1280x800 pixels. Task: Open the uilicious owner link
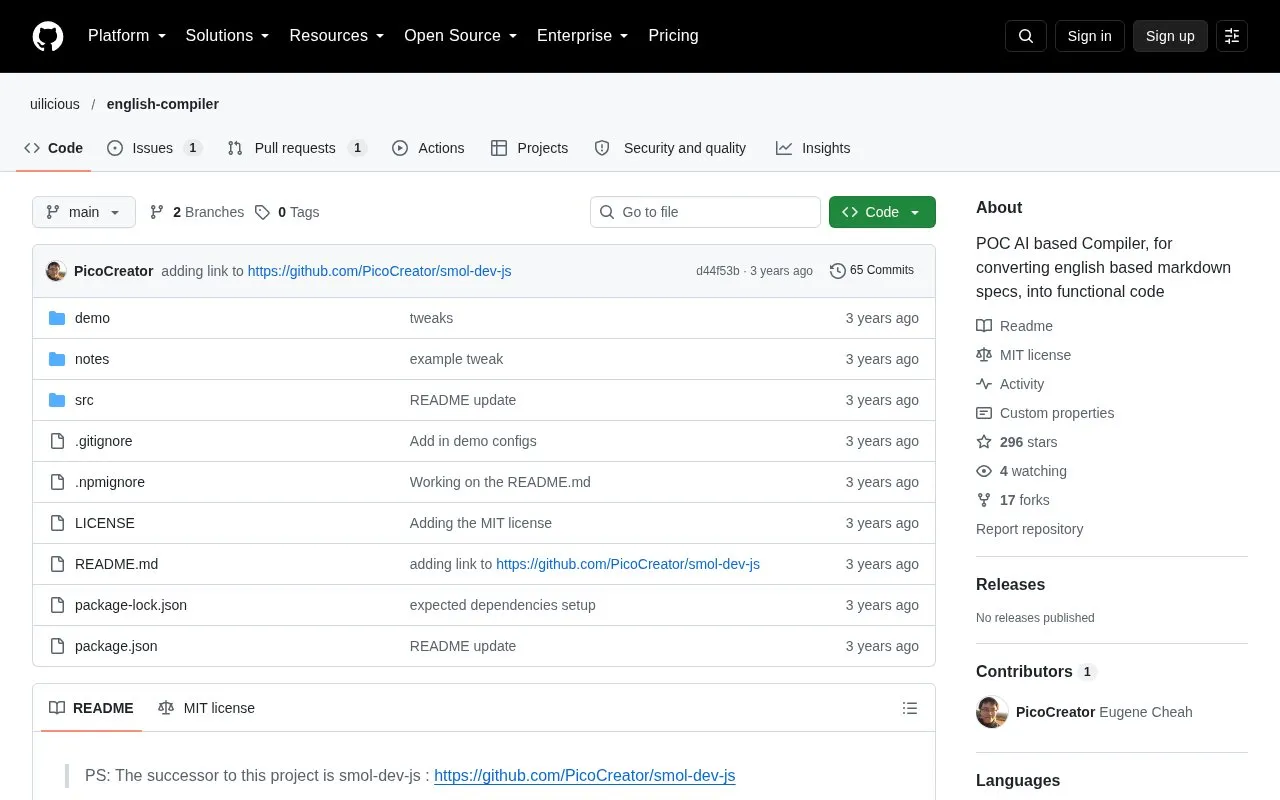(x=55, y=104)
